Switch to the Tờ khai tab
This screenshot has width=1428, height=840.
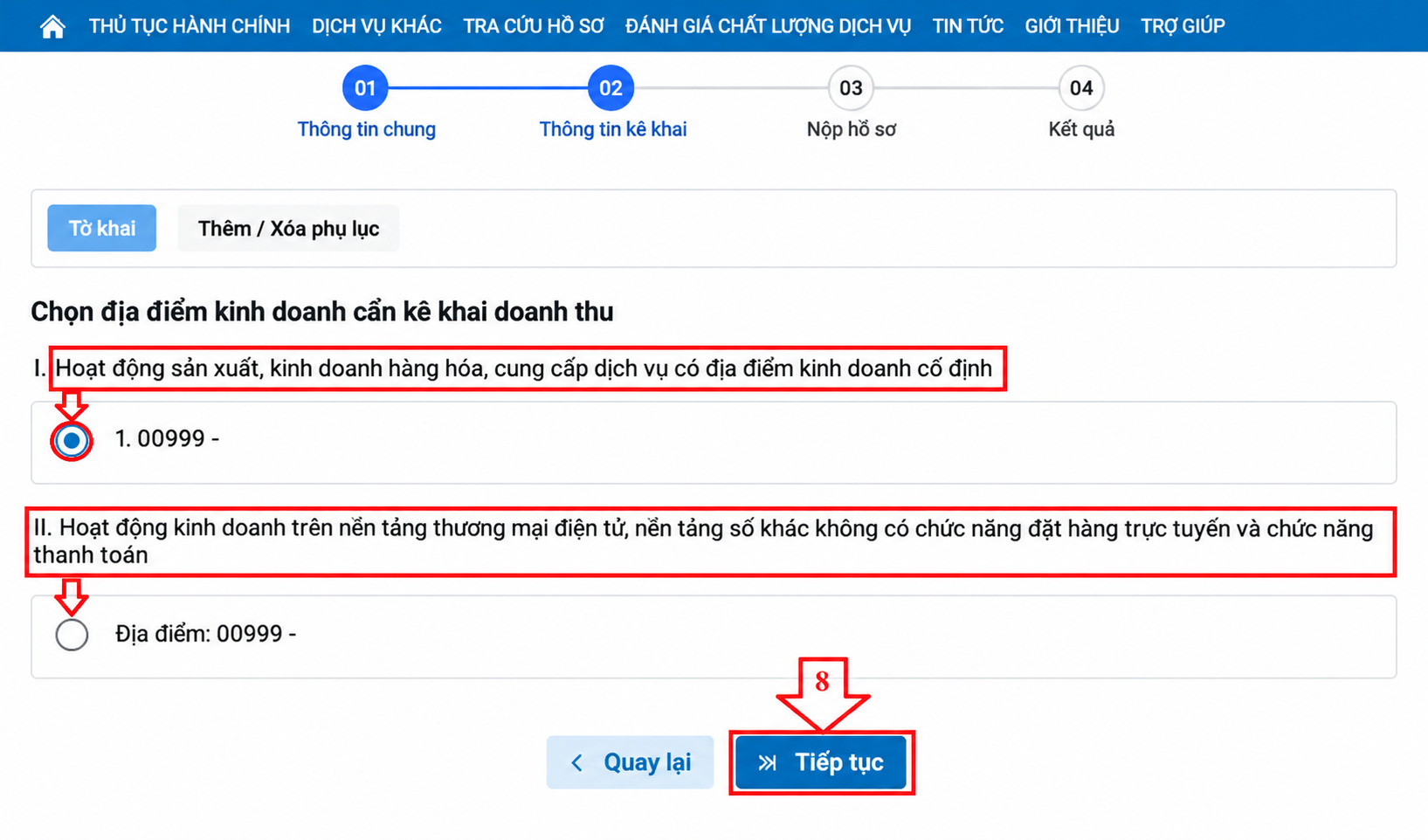pyautogui.click(x=102, y=229)
